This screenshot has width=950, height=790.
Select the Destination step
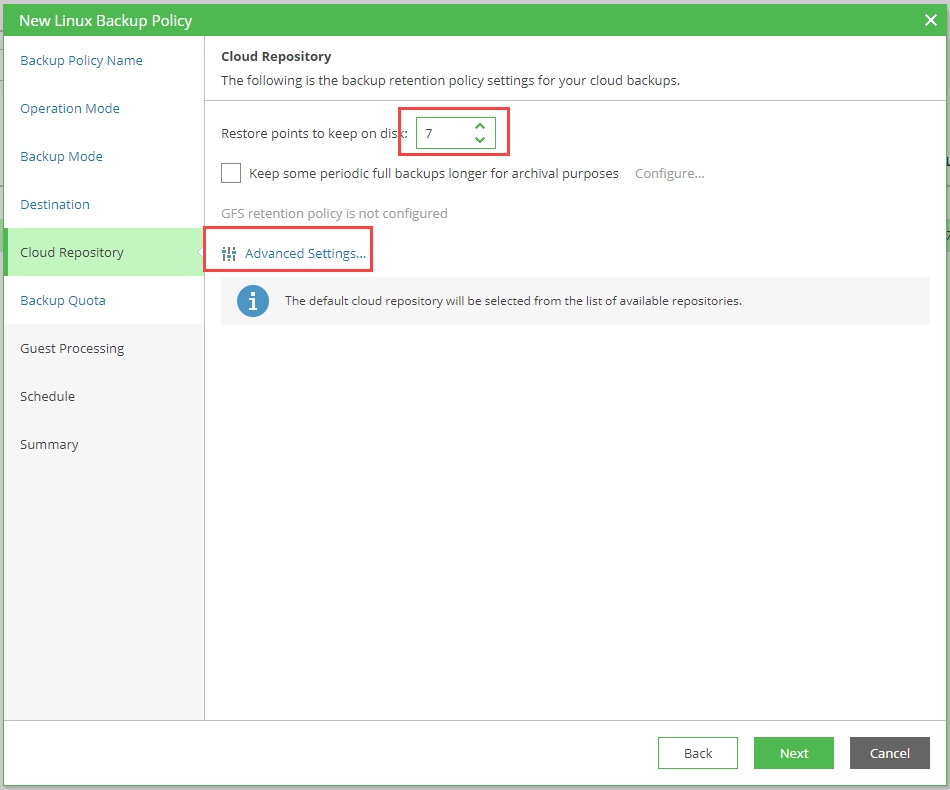[55, 205]
